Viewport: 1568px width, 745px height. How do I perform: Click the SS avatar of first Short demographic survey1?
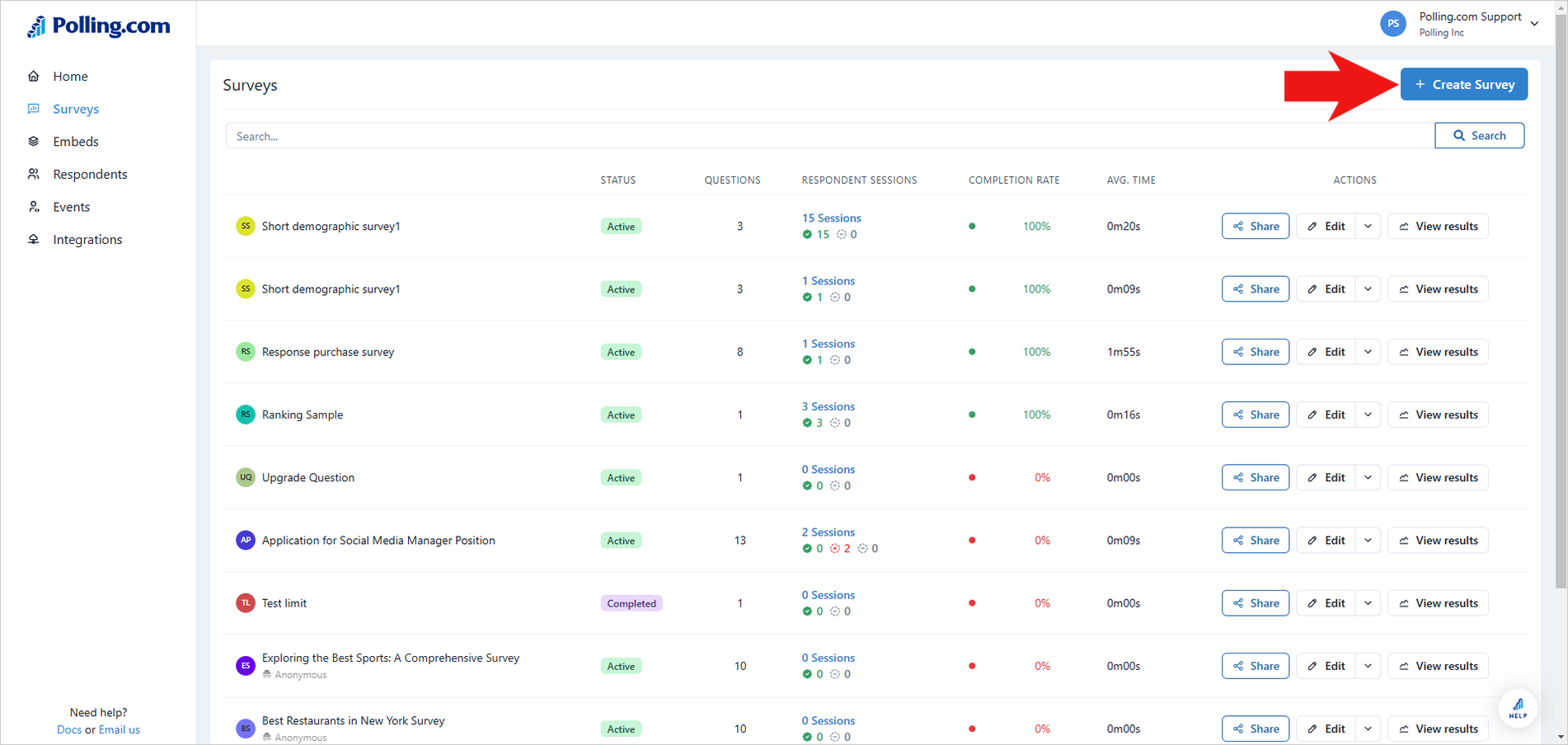[246, 226]
